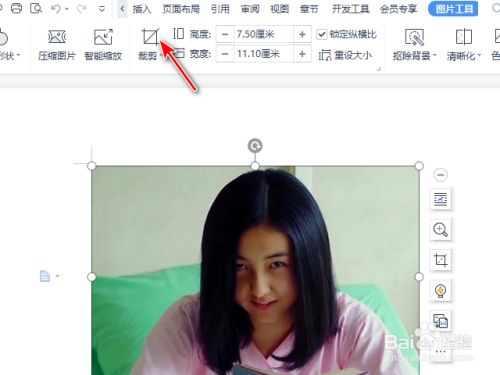Decrease height with minus button
The width and height of the screenshot is (500, 375).
click(225, 34)
